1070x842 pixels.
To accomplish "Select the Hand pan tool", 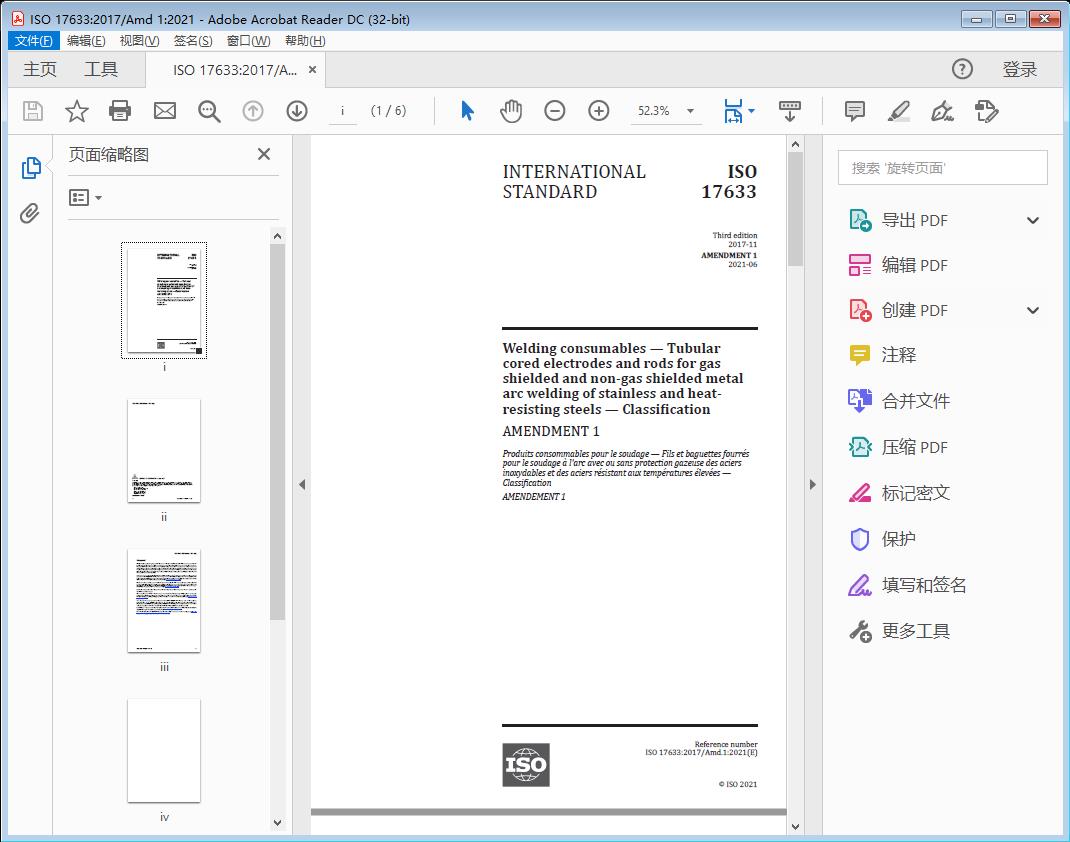I will [511, 111].
